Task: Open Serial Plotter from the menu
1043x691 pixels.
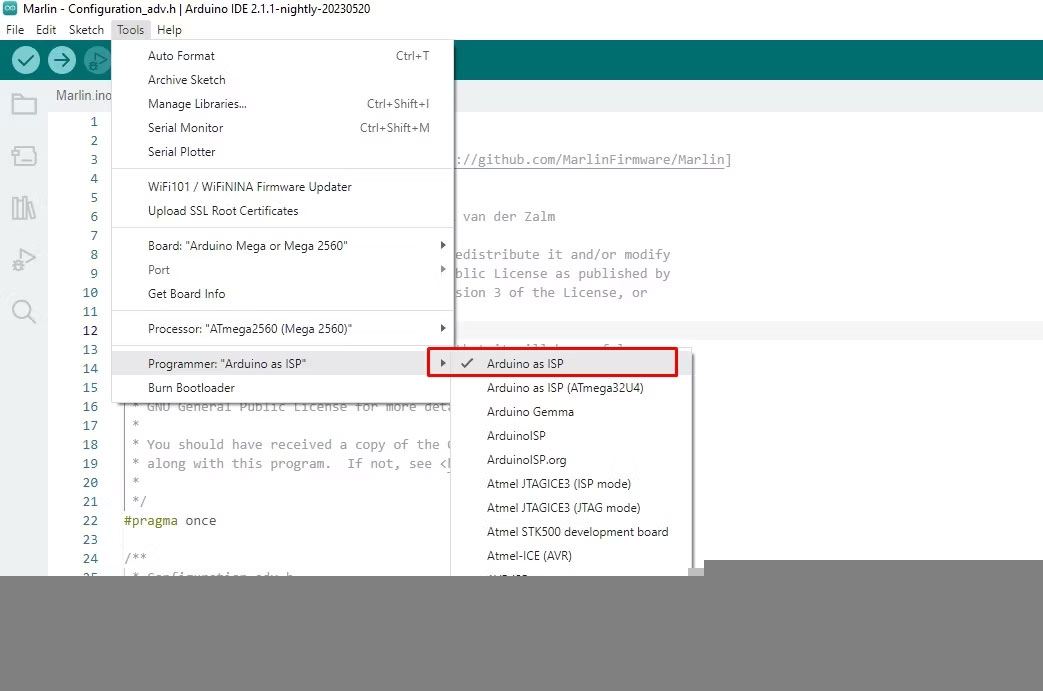Action: (283, 152)
